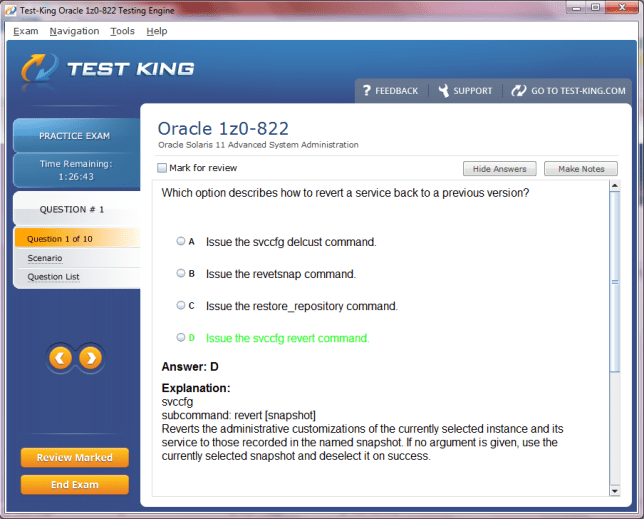This screenshot has height=519, width=644.
Task: Select answer D radio button
Action: point(181,337)
